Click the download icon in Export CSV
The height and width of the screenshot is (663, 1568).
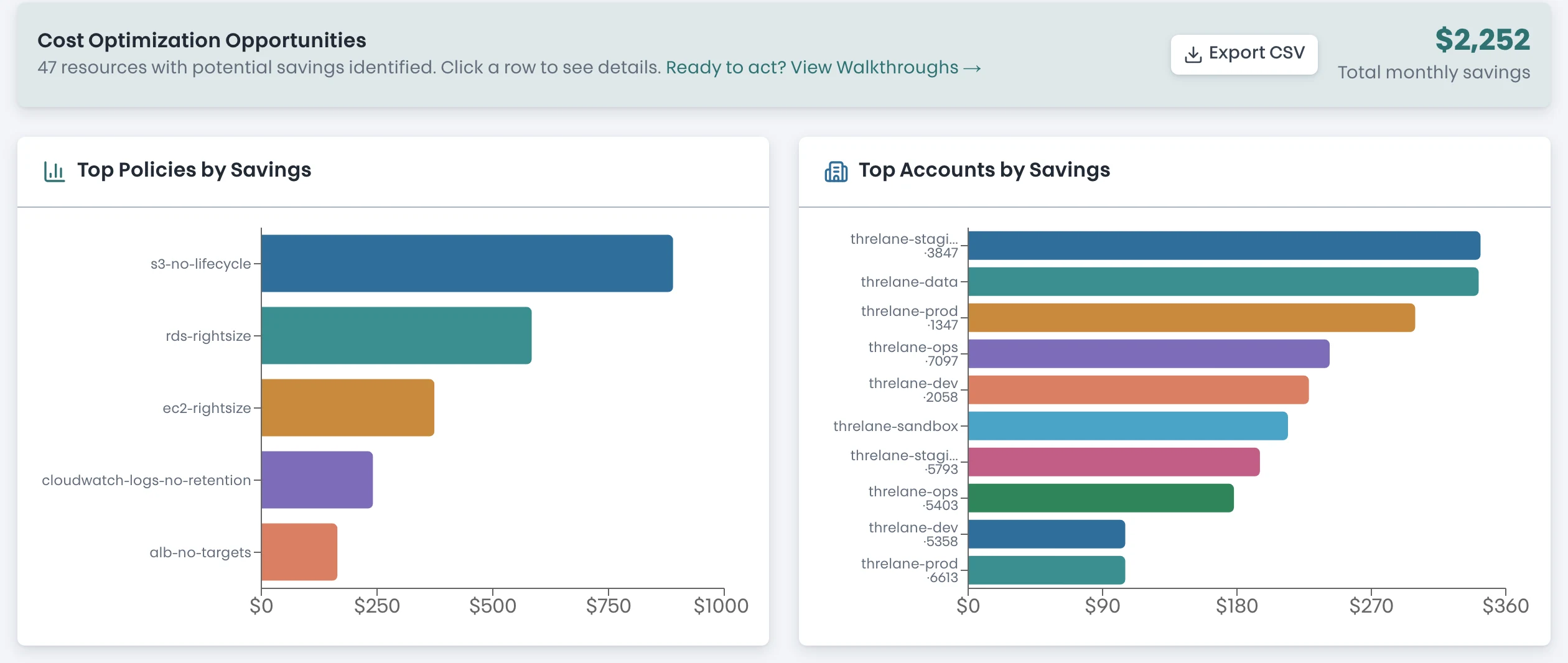coord(1193,55)
